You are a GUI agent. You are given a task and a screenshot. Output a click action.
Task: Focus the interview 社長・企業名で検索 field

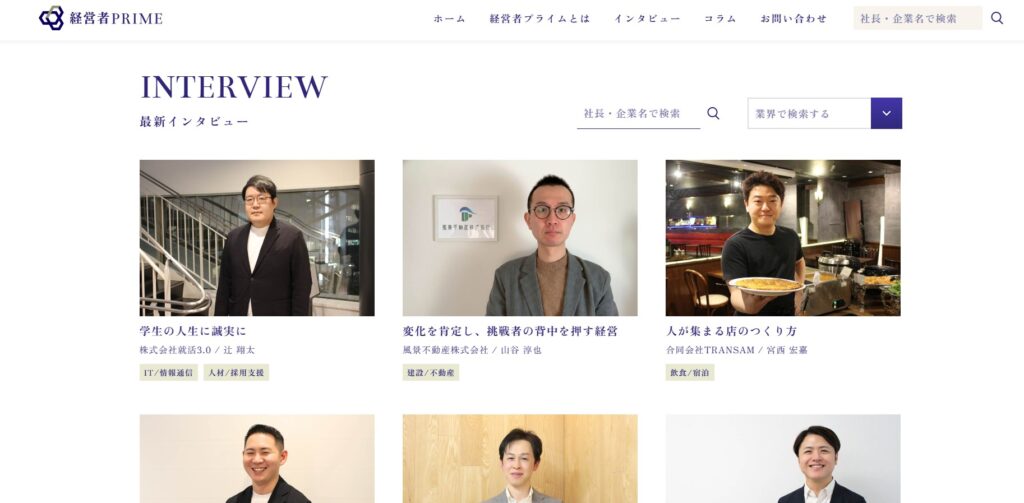tap(638, 114)
